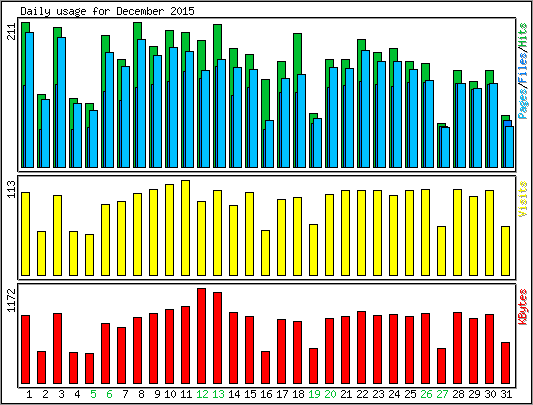
Task: Select the day 13 label on the axis
Action: 218,394
